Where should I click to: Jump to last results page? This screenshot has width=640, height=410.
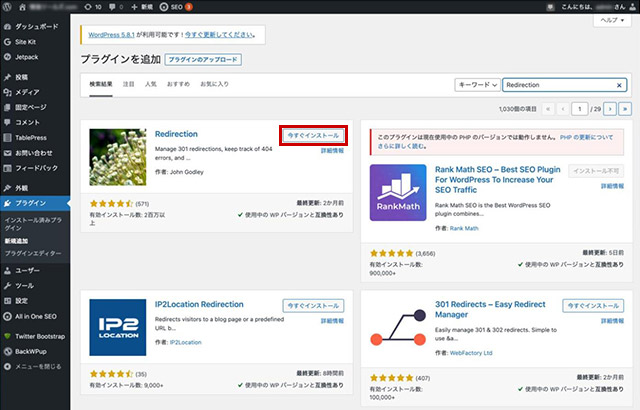pos(625,109)
